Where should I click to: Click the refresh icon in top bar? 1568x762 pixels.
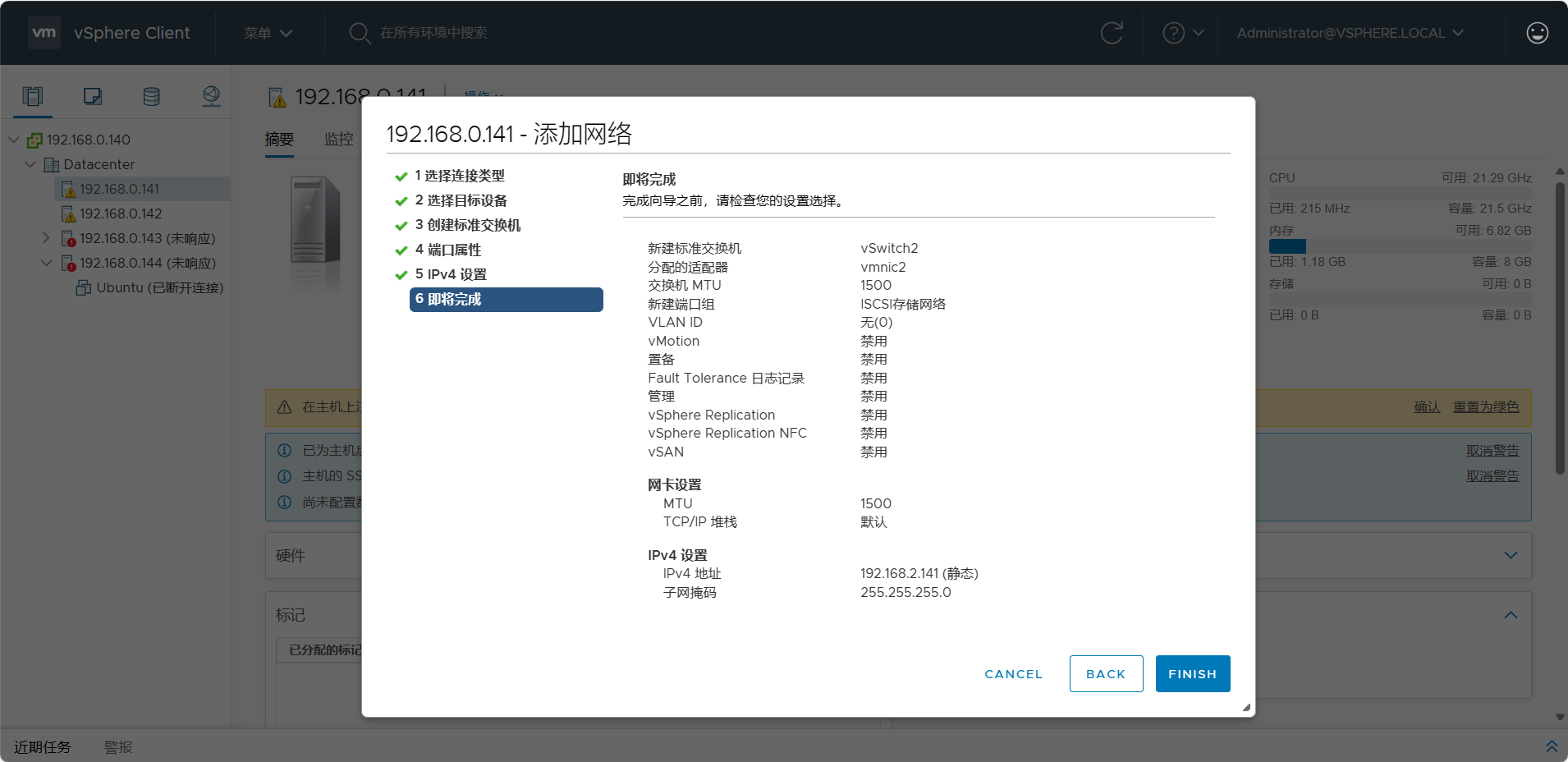1112,33
